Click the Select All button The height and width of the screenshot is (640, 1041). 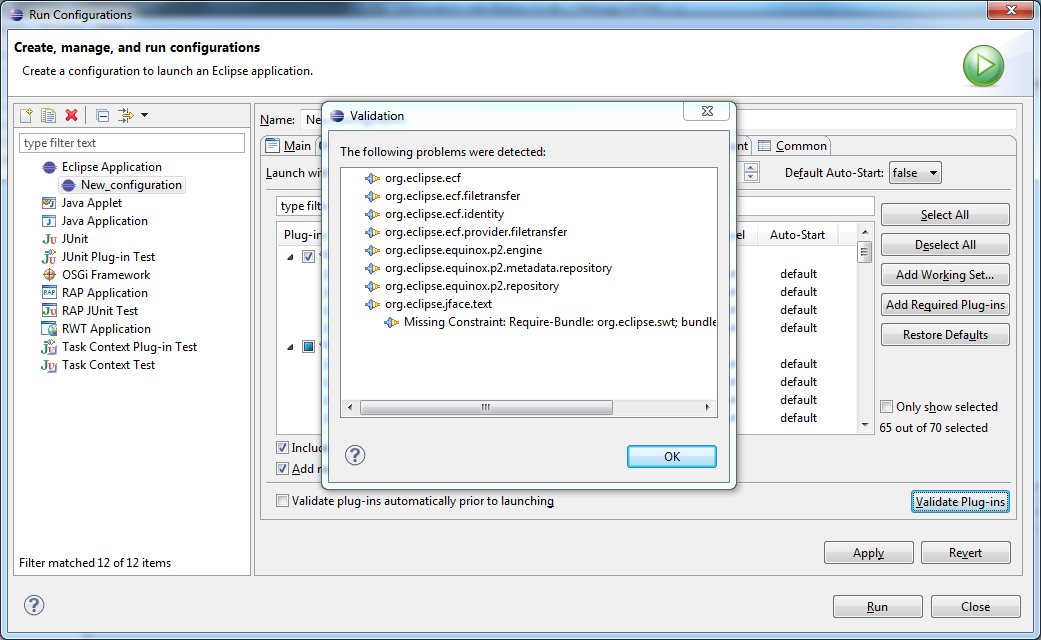click(945, 215)
